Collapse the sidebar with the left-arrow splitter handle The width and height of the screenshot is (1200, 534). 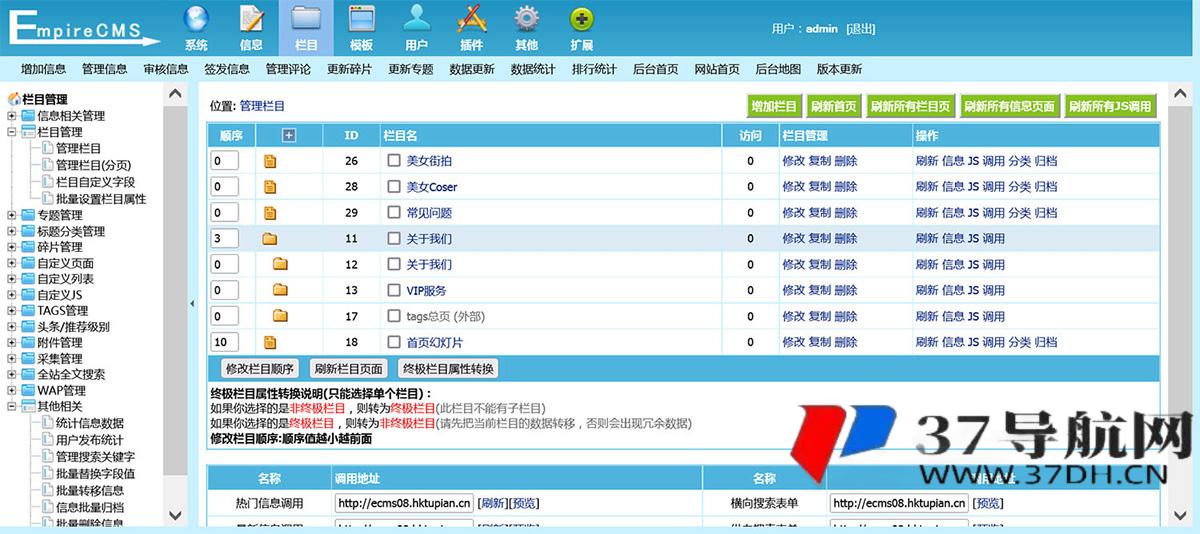192,303
